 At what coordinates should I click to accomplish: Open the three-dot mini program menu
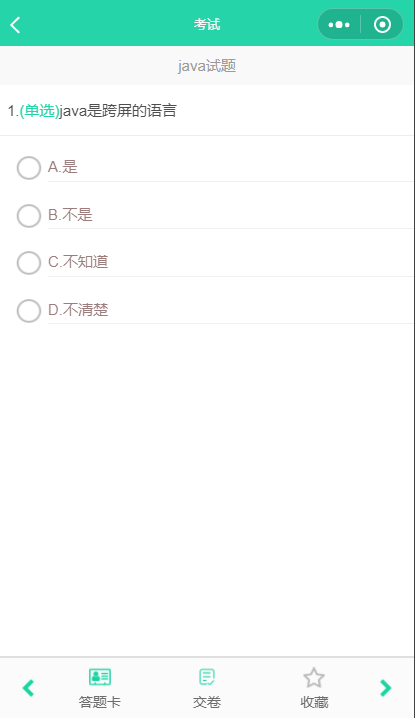pyautogui.click(x=339, y=25)
